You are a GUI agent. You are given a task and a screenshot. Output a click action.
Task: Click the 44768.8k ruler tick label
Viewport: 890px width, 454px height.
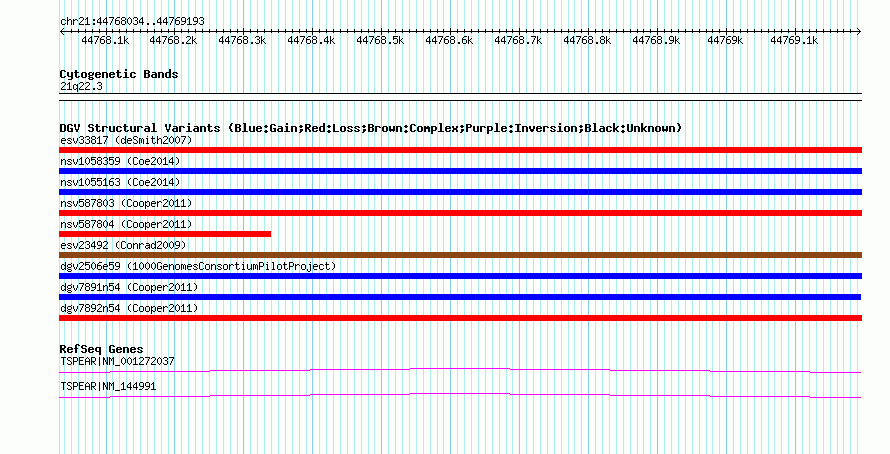point(587,40)
